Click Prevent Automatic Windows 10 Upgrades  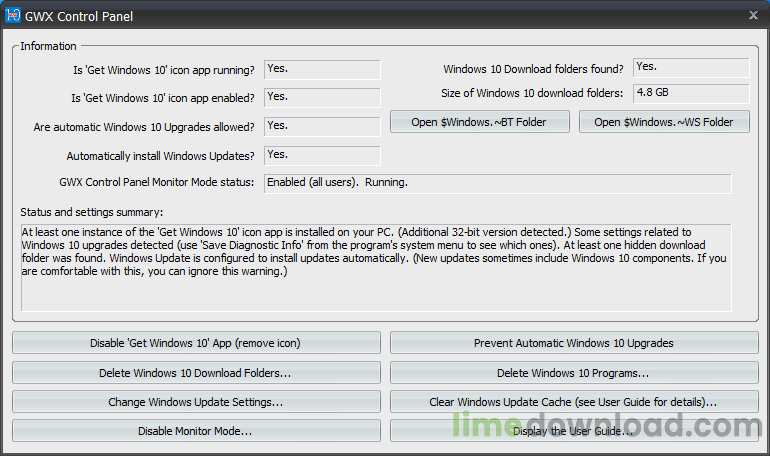coord(574,343)
